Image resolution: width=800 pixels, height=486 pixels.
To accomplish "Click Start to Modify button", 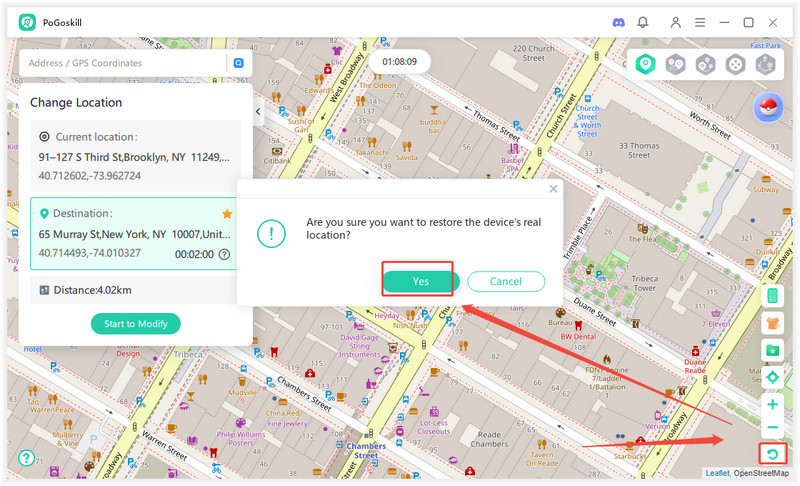I will coord(136,324).
